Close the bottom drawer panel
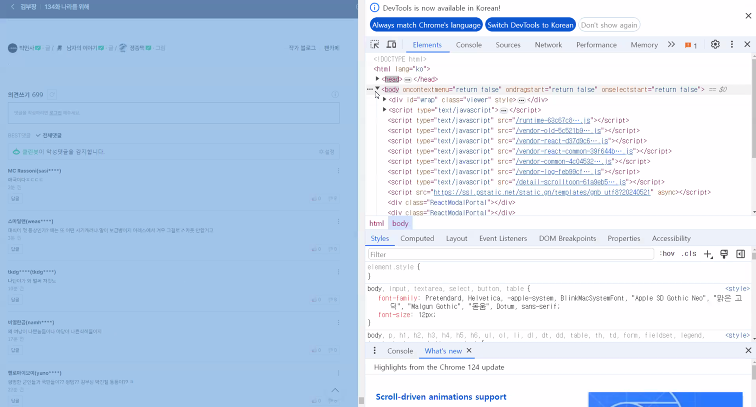This screenshot has height=407, width=756. click(748, 351)
